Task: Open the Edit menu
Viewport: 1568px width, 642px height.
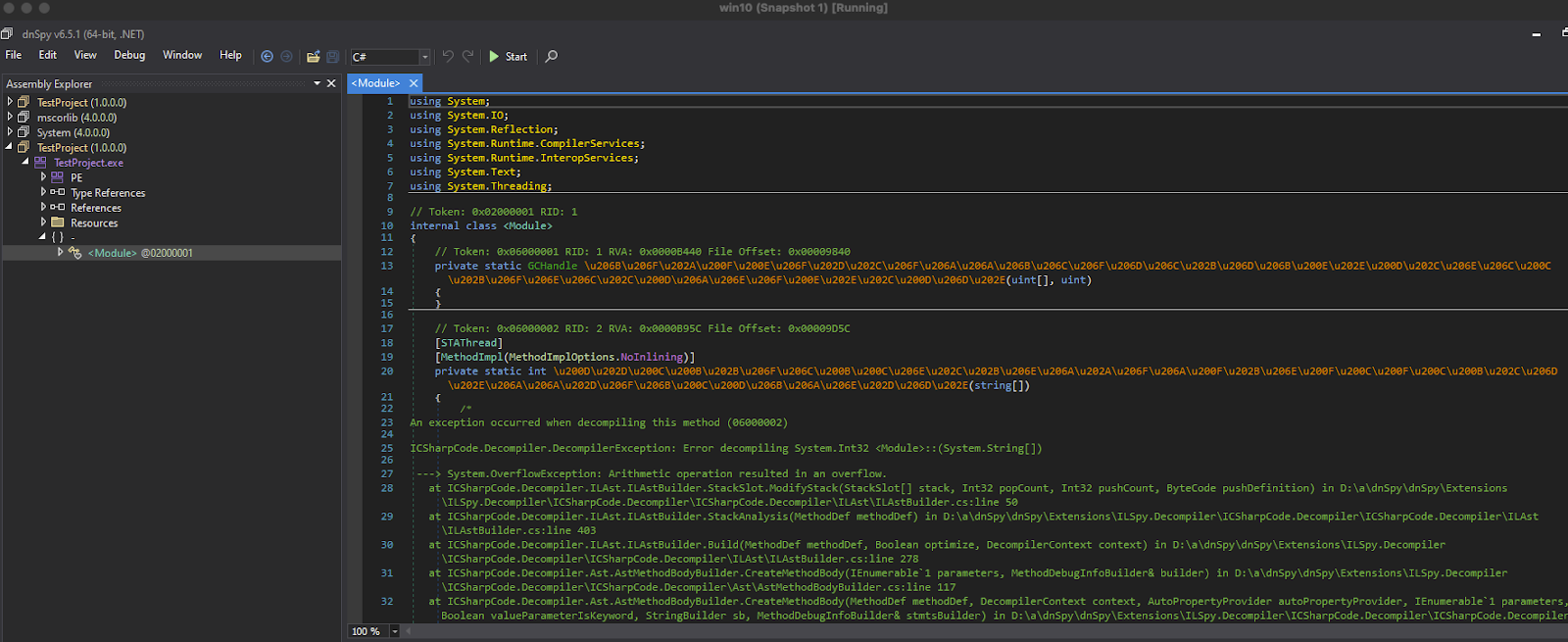Action: click(x=48, y=55)
